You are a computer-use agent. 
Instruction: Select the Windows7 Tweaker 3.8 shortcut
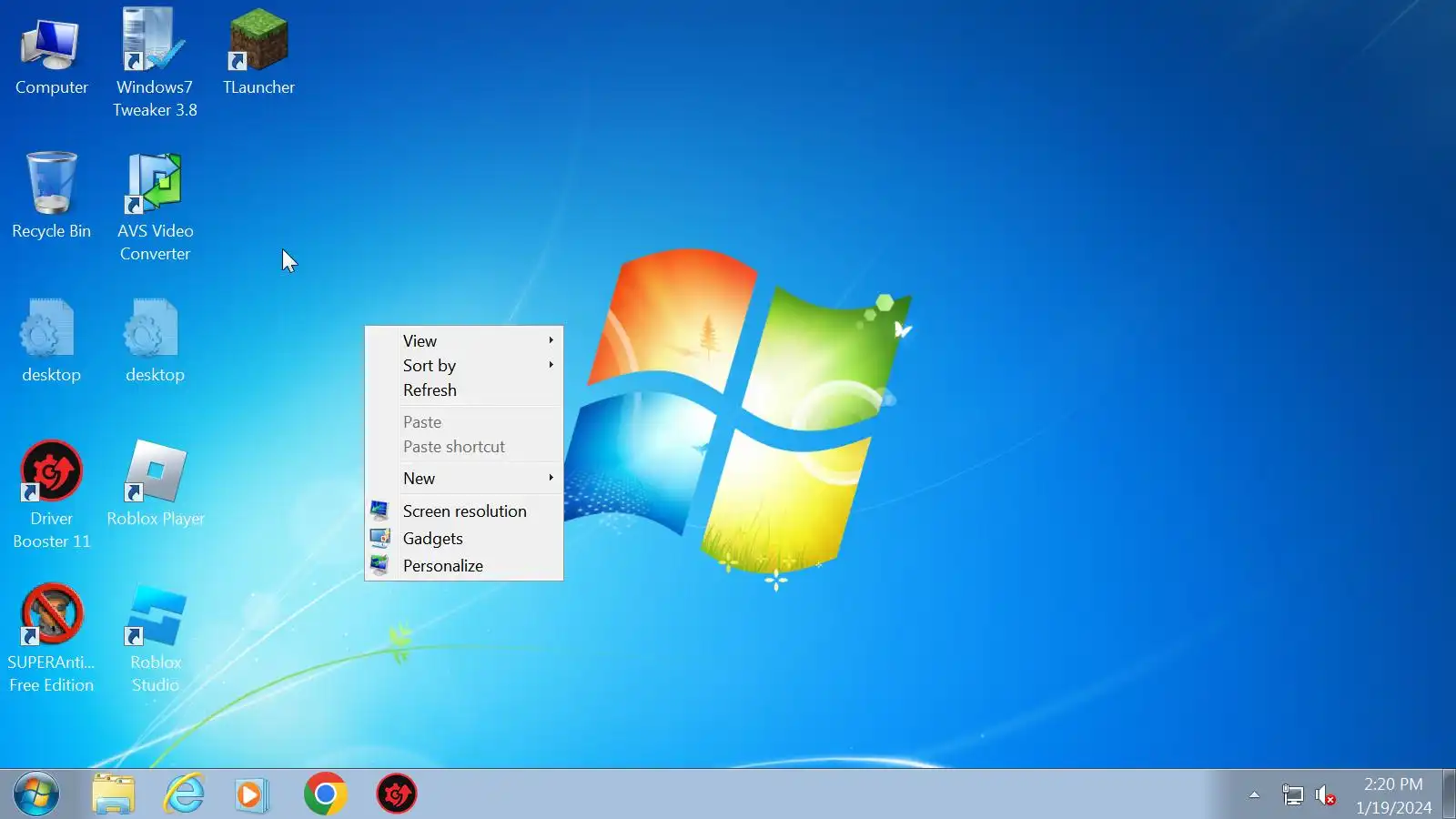[x=155, y=62]
